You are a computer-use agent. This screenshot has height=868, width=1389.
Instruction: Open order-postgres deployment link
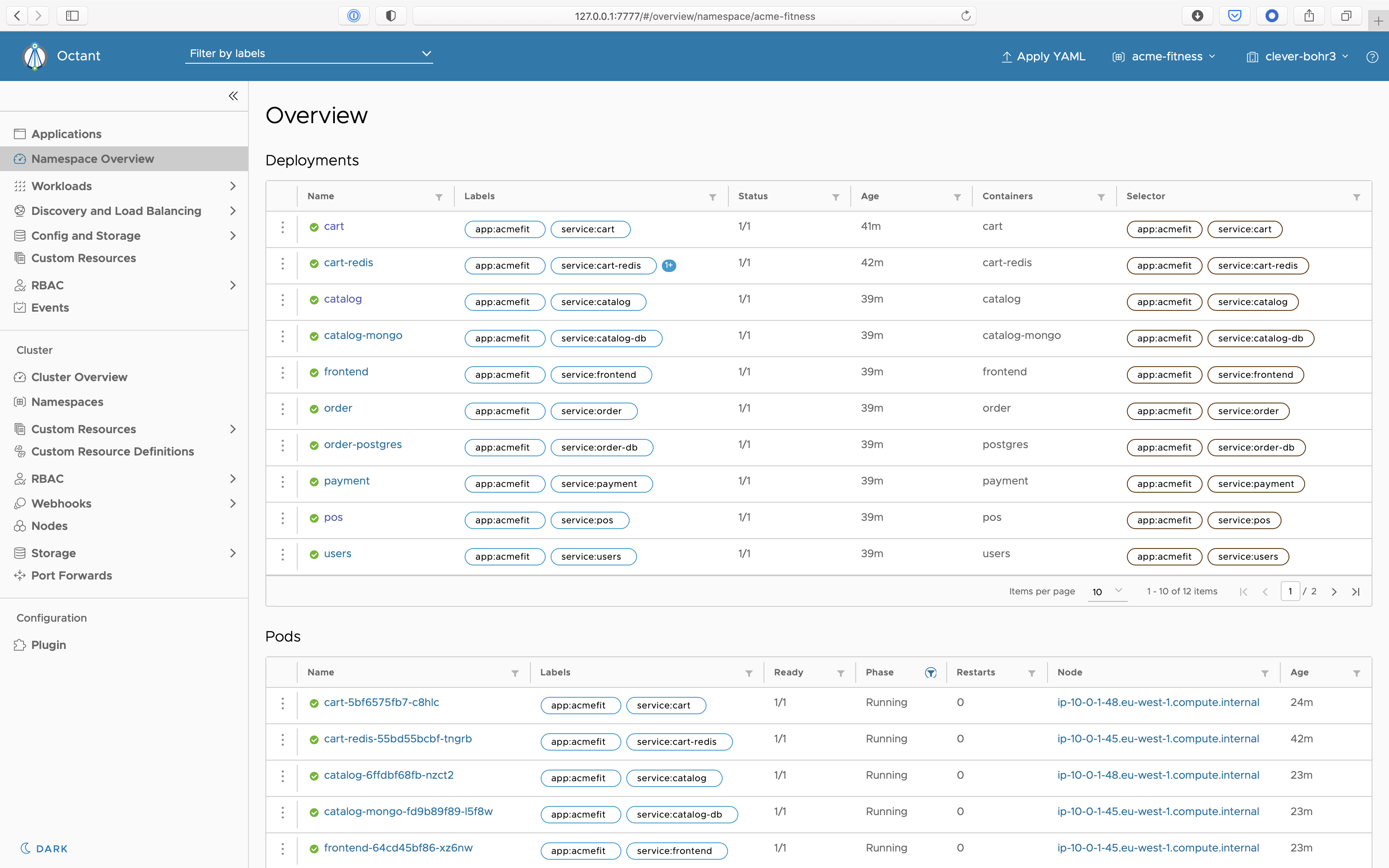click(363, 444)
